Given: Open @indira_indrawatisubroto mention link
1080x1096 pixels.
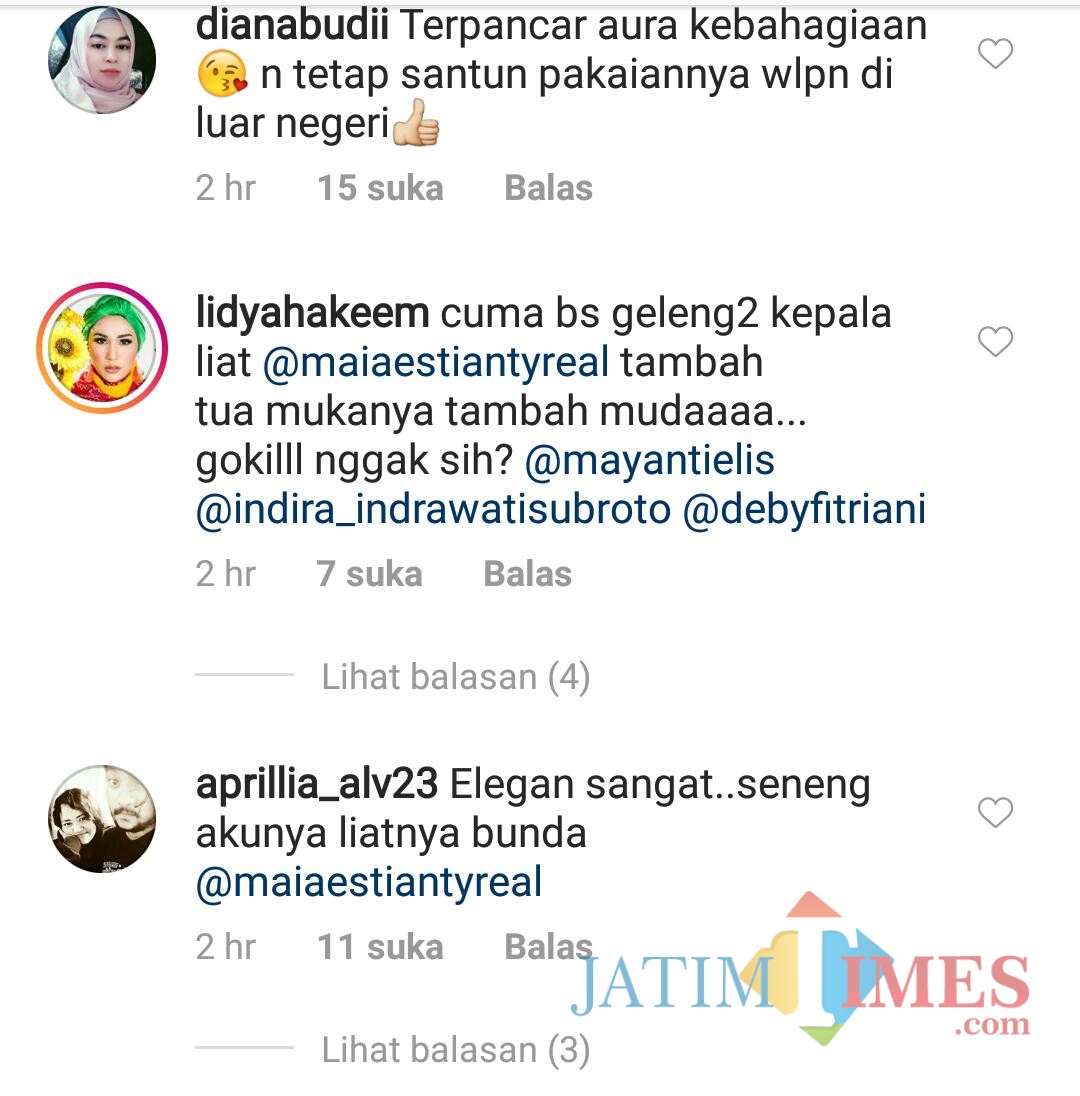Looking at the screenshot, I should pyautogui.click(x=433, y=510).
